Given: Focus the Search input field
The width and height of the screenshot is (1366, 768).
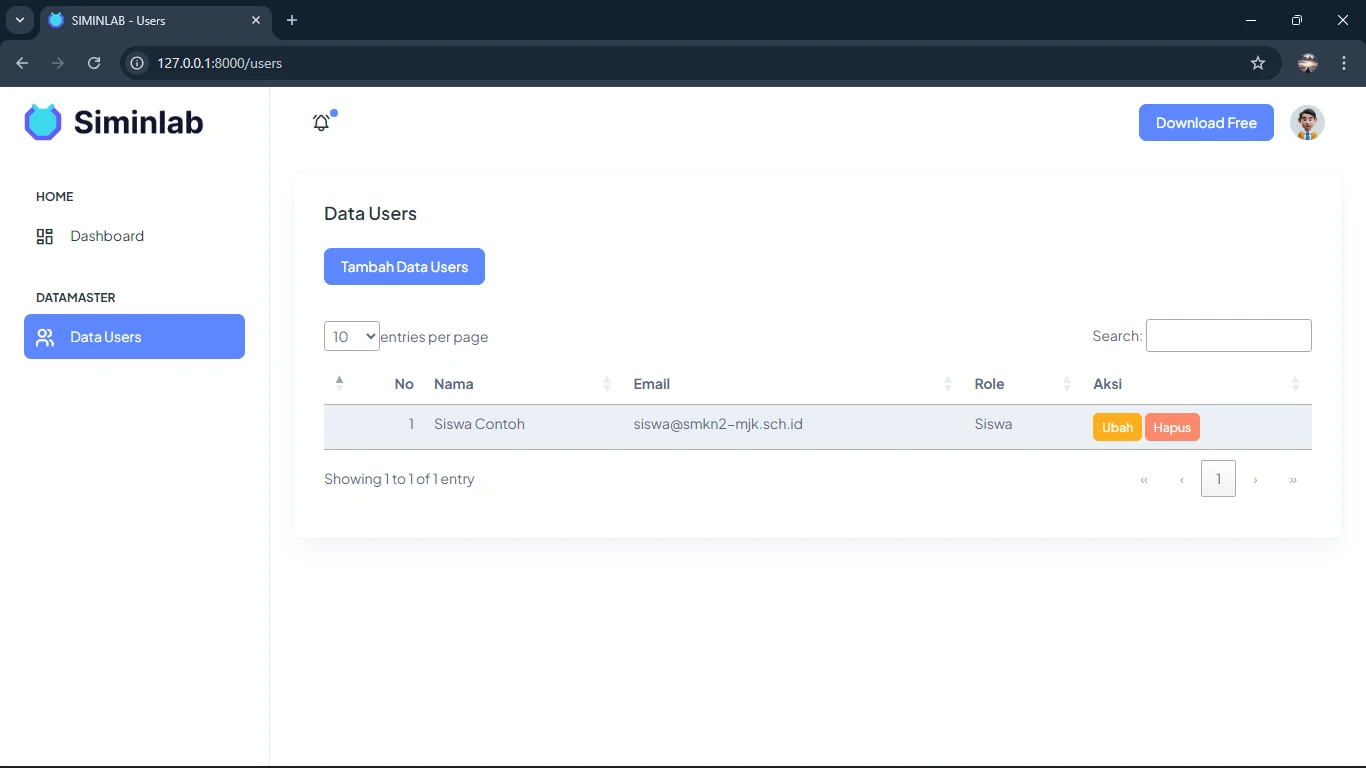Looking at the screenshot, I should pos(1228,336).
